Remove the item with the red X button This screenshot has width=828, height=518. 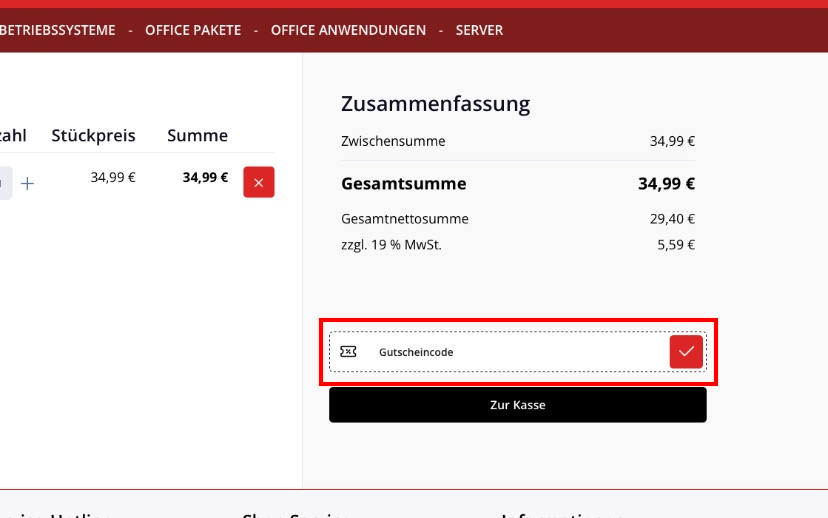pos(259,182)
